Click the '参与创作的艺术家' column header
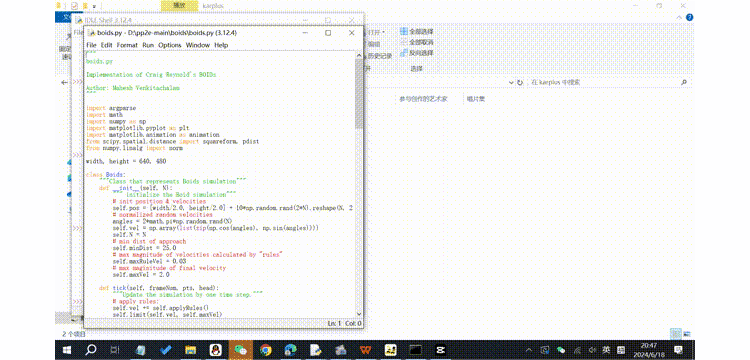The height and width of the screenshot is (360, 750). 424,99
